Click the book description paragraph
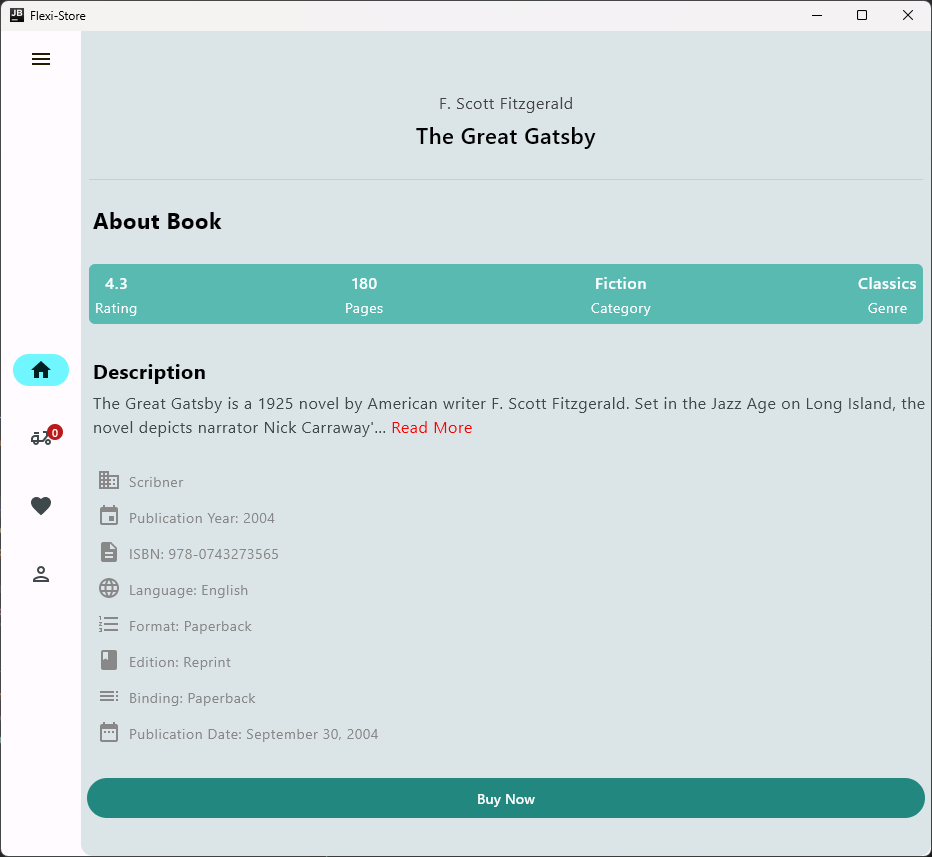The height and width of the screenshot is (857, 932). click(x=509, y=415)
